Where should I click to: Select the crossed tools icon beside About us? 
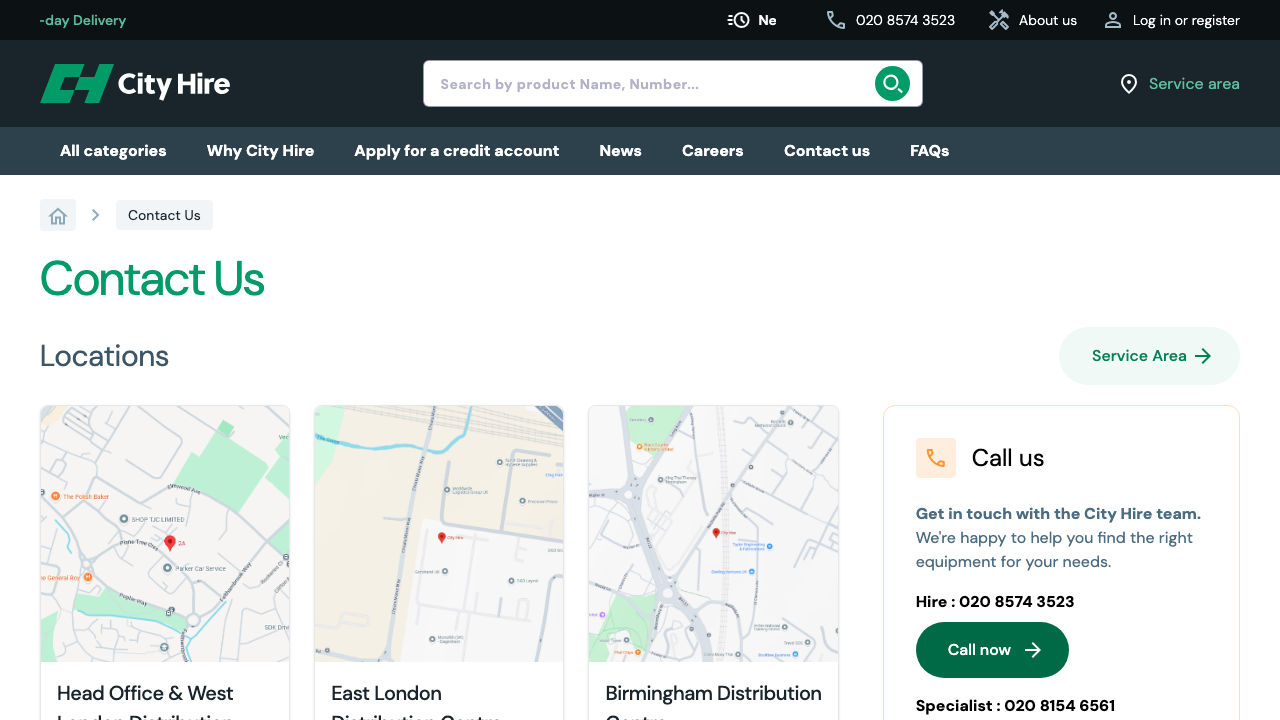[x=998, y=20]
